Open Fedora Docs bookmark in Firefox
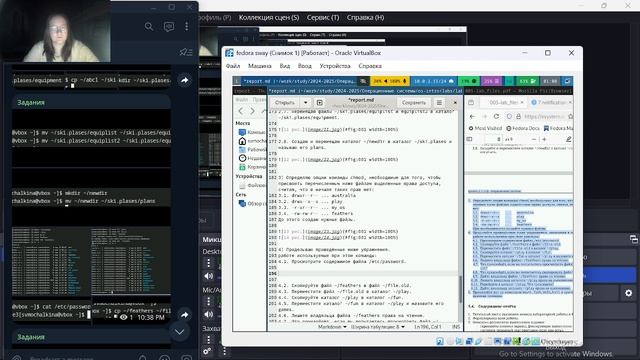Image resolution: width=640 pixels, height=360 pixels. click(x=523, y=128)
